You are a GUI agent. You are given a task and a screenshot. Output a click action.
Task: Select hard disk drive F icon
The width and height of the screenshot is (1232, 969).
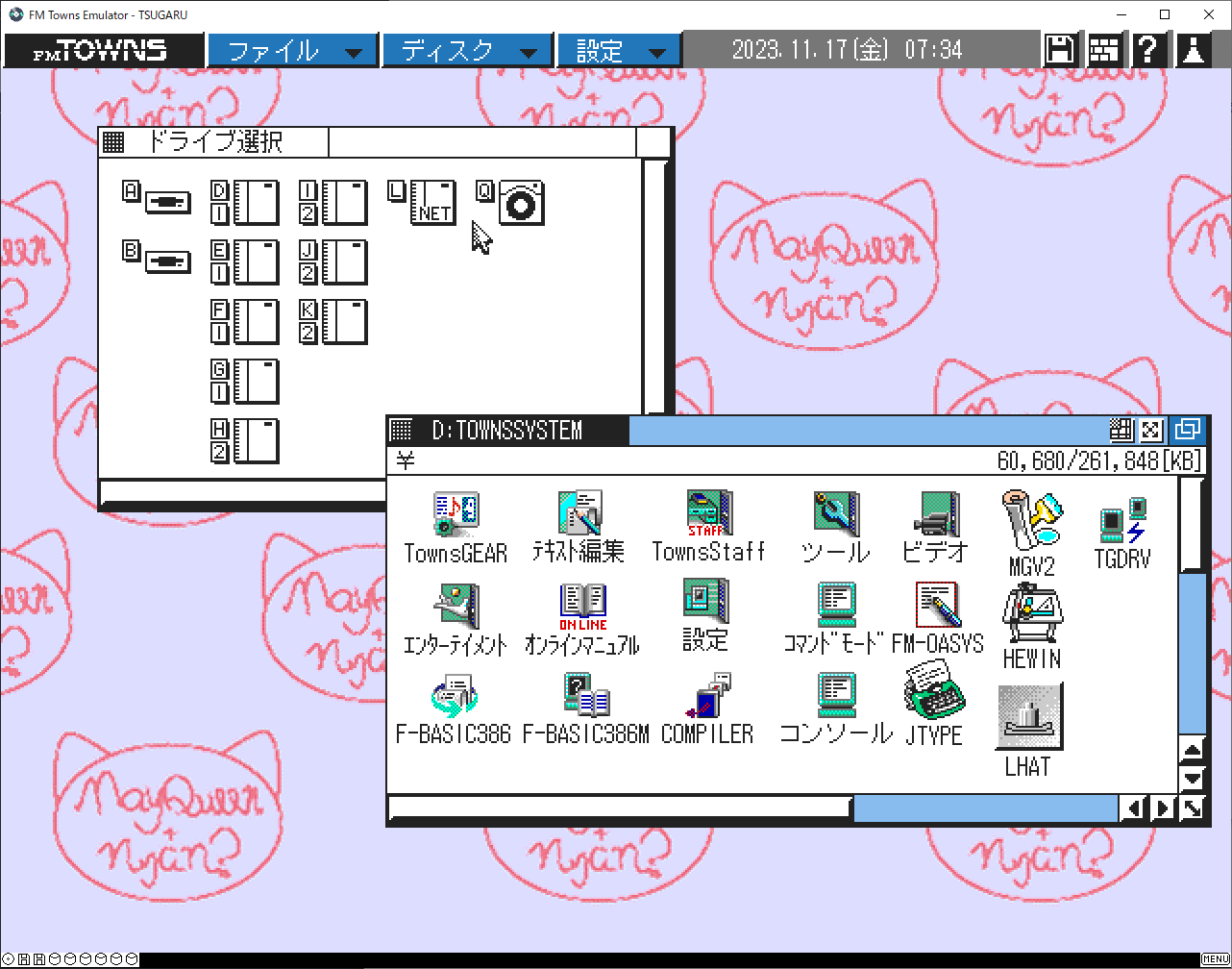245,322
